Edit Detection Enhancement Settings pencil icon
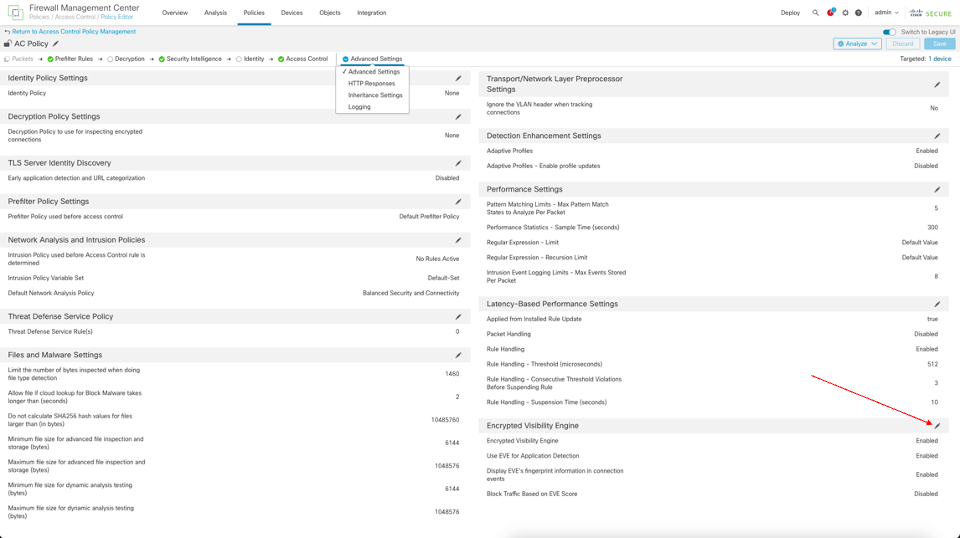The height and width of the screenshot is (538, 960). point(937,136)
